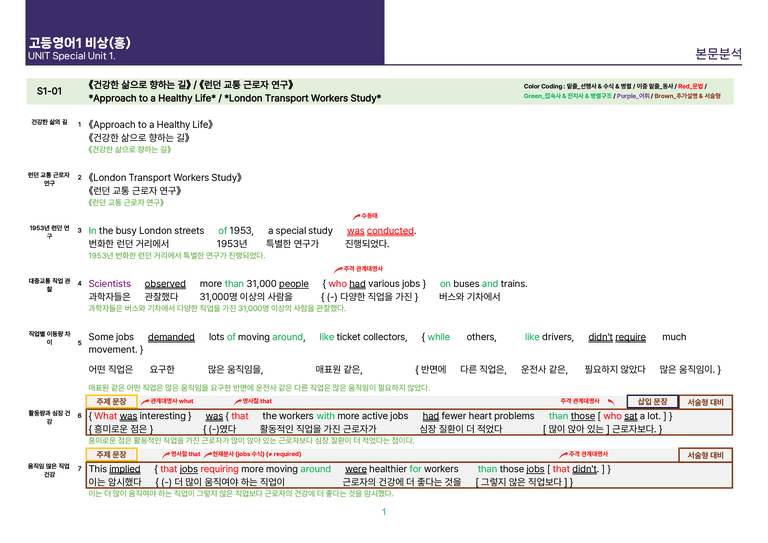Click the 서술형 대비 tag above sentence 7
Image resolution: width=768 pixels, height=543 pixels.
705,455
